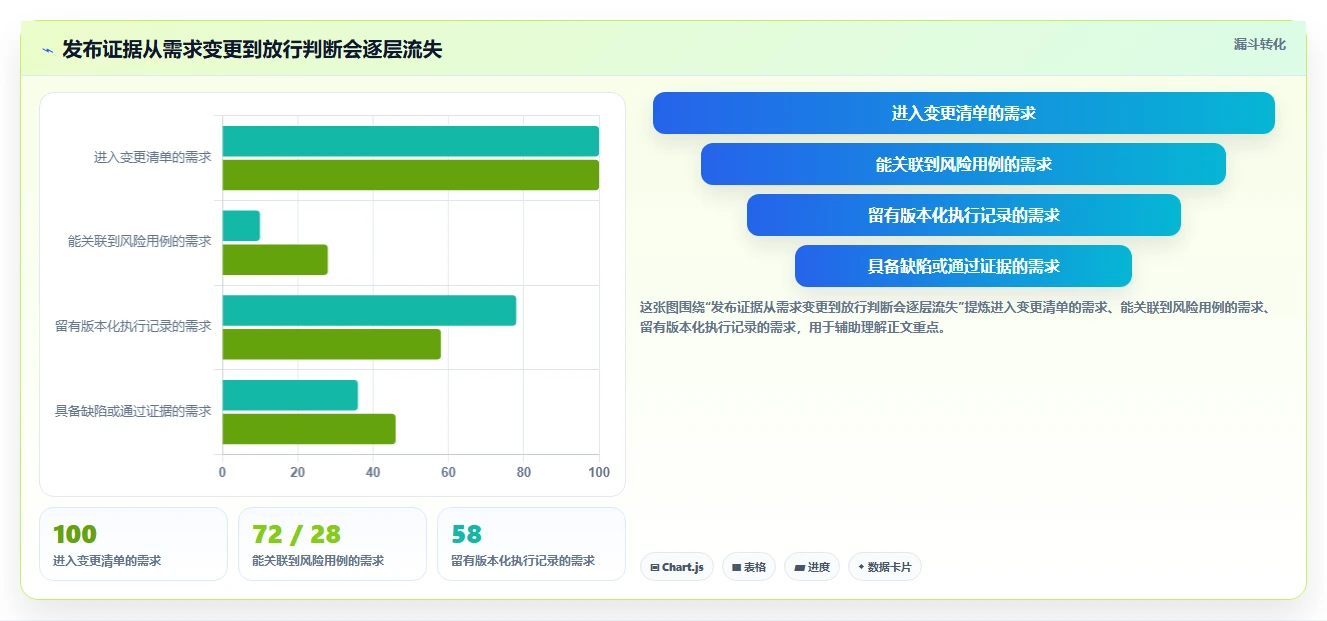Image resolution: width=1327 pixels, height=621 pixels.
Task: Click the green bar for 进入变更清单的需求
Action: click(x=410, y=175)
